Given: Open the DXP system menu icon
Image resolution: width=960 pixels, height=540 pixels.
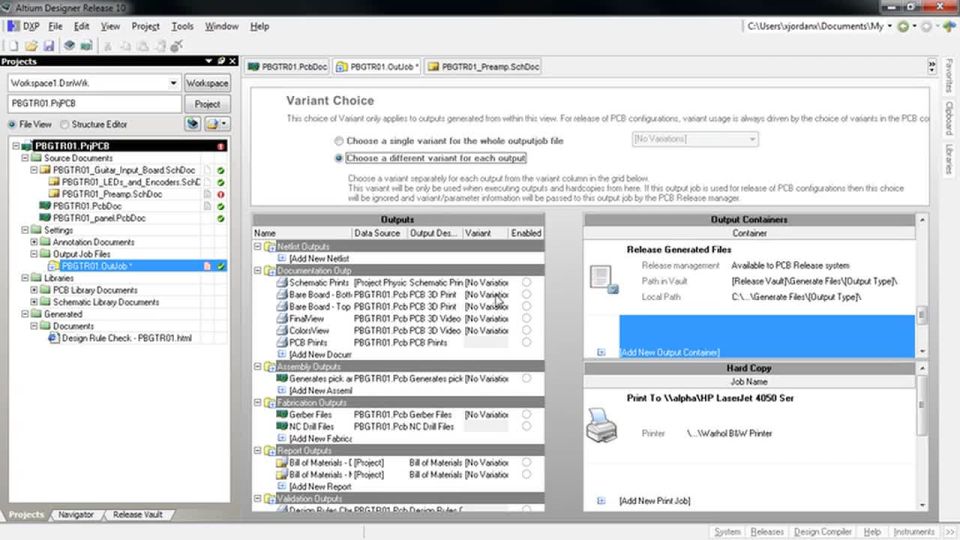Looking at the screenshot, I should pos(13,26).
